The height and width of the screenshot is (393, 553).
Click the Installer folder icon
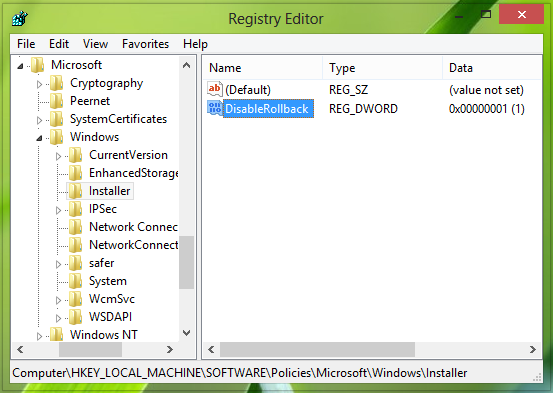[76, 191]
